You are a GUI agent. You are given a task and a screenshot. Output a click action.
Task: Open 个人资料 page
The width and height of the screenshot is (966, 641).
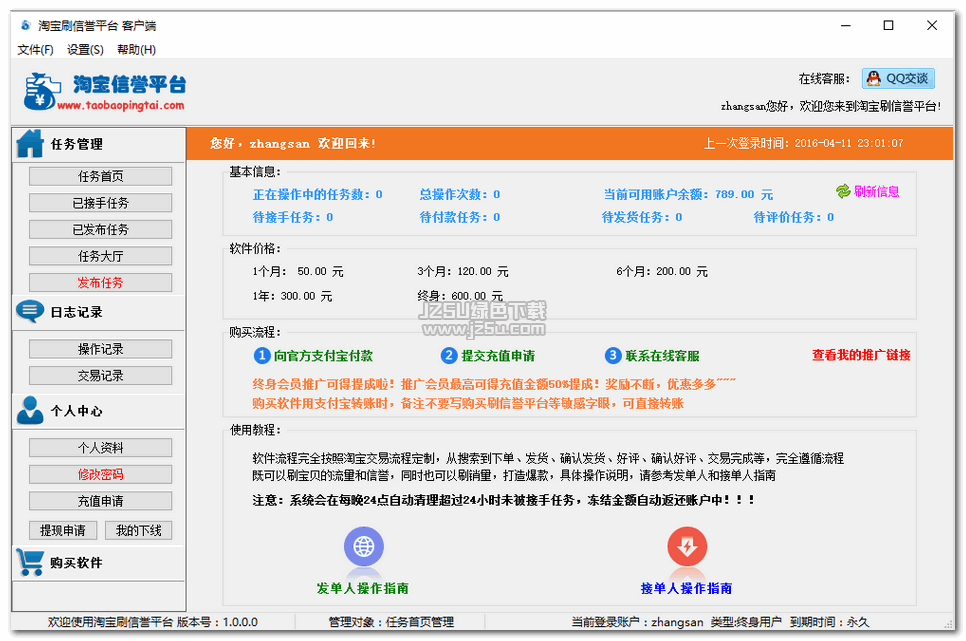point(100,447)
